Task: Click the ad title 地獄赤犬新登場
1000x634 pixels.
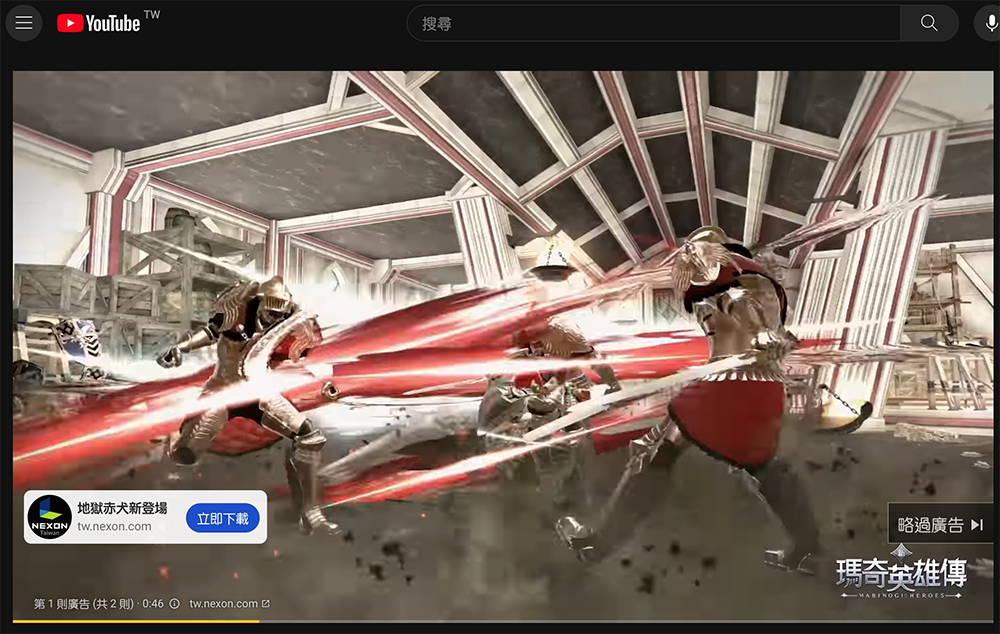Action: coord(122,508)
